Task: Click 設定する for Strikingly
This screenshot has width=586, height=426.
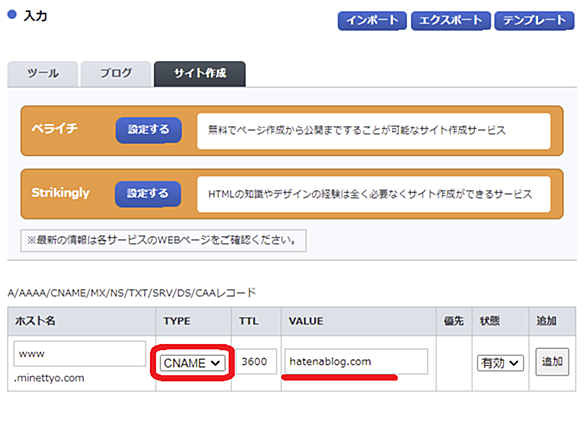Action: click(148, 194)
